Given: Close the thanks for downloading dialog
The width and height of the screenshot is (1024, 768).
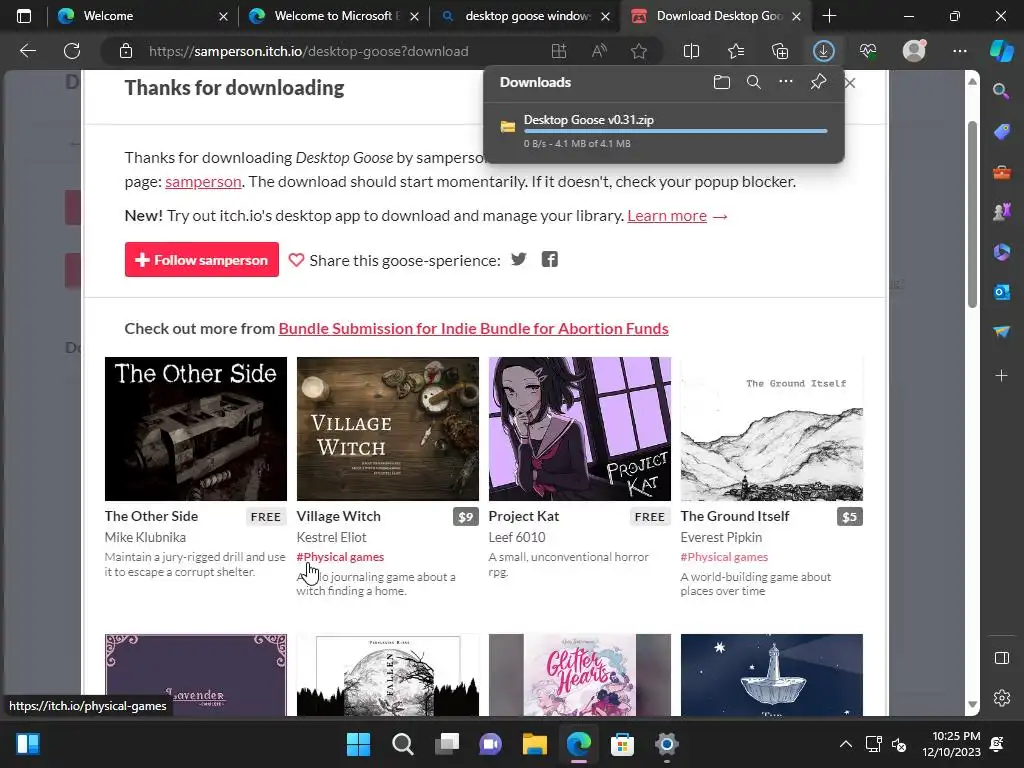Looking at the screenshot, I should pyautogui.click(x=850, y=83).
